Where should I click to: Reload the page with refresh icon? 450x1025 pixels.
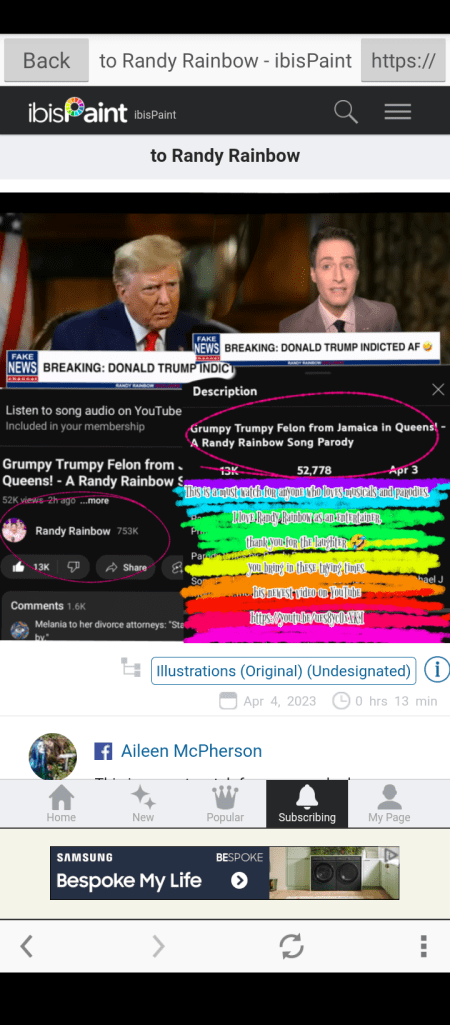coord(291,946)
